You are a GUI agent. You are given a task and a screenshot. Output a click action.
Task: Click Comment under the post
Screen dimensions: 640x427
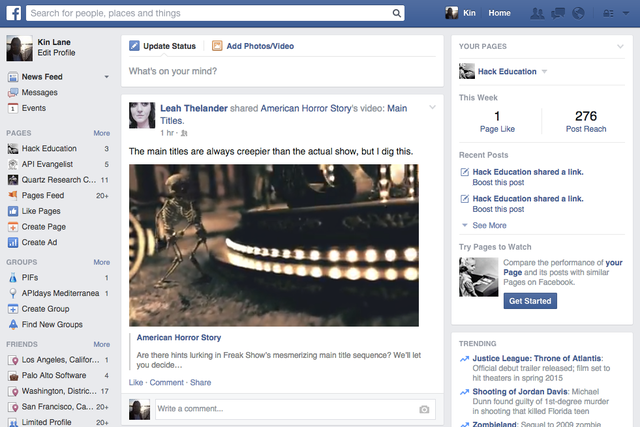167,383
